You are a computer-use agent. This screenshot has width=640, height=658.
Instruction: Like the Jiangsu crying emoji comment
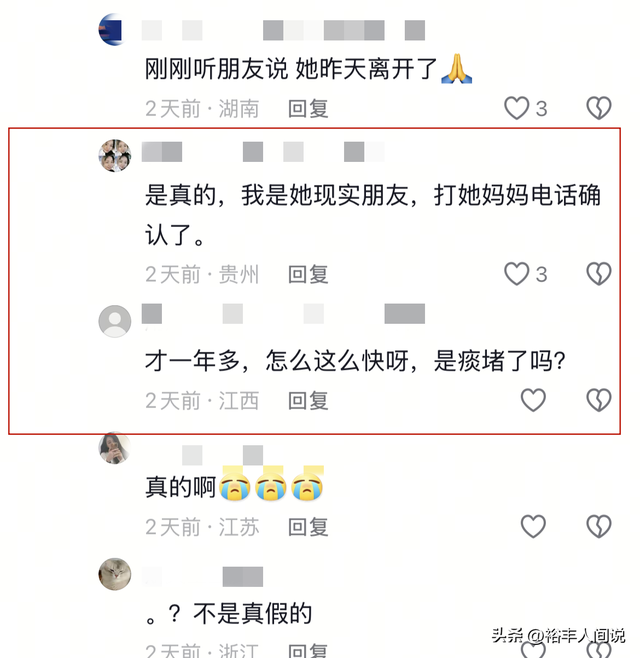[533, 526]
